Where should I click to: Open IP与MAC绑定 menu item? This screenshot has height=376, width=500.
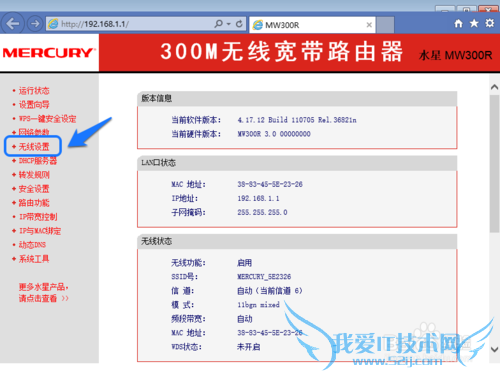coord(40,231)
